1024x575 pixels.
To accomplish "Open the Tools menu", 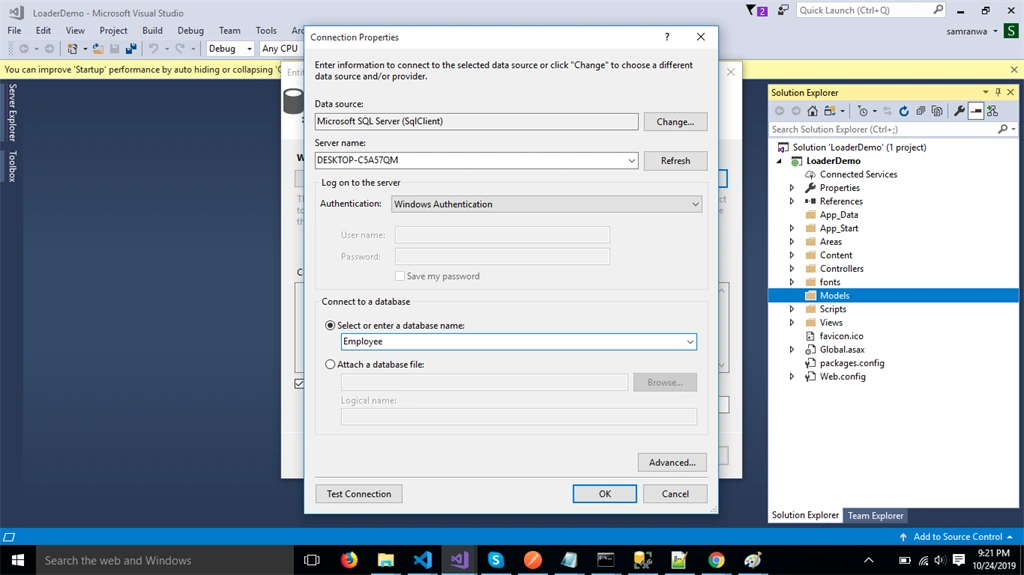I will (x=266, y=30).
